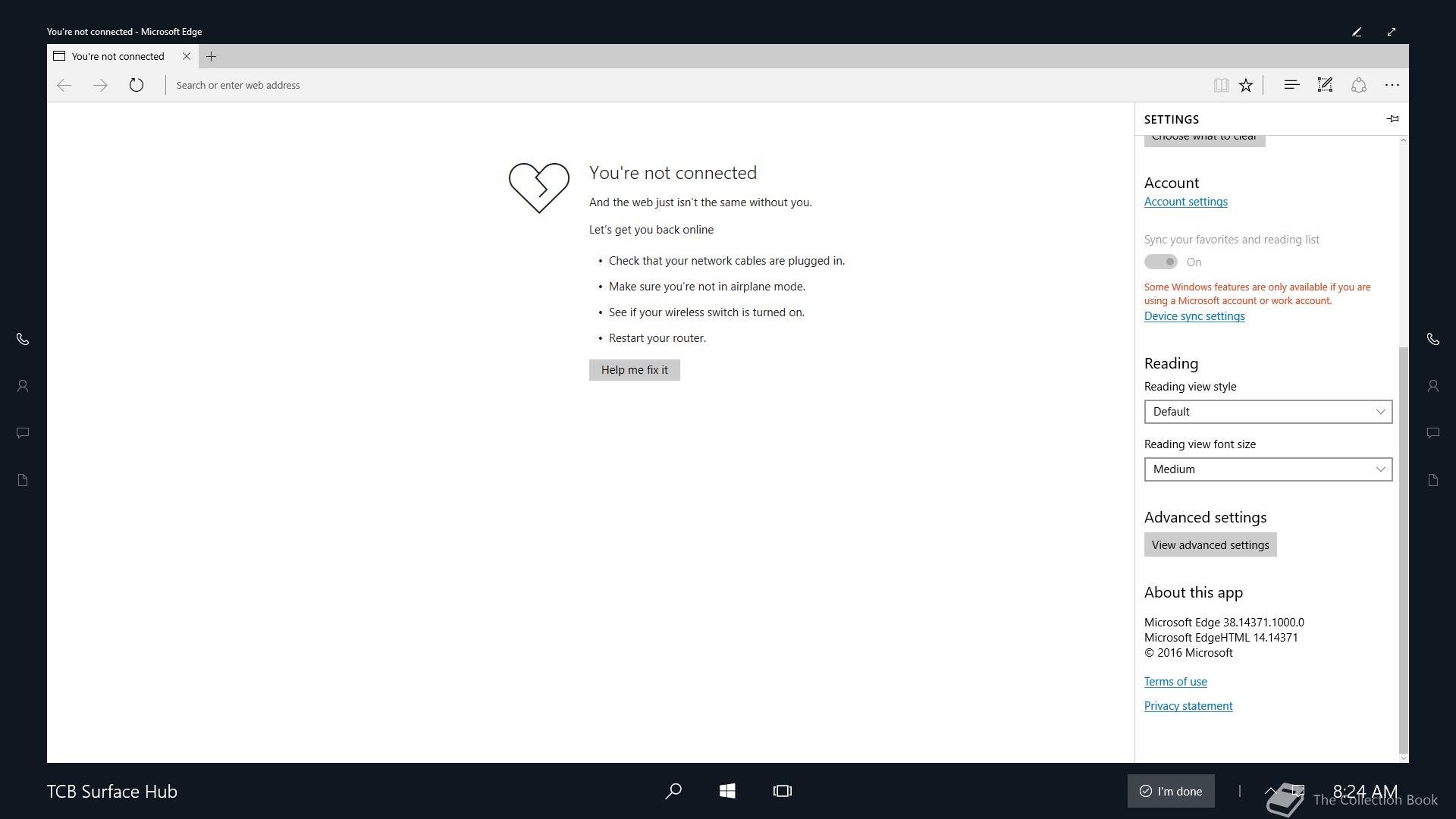Viewport: 1456px width, 819px height.
Task: Close the 'You're not connected' tab
Action: [187, 56]
